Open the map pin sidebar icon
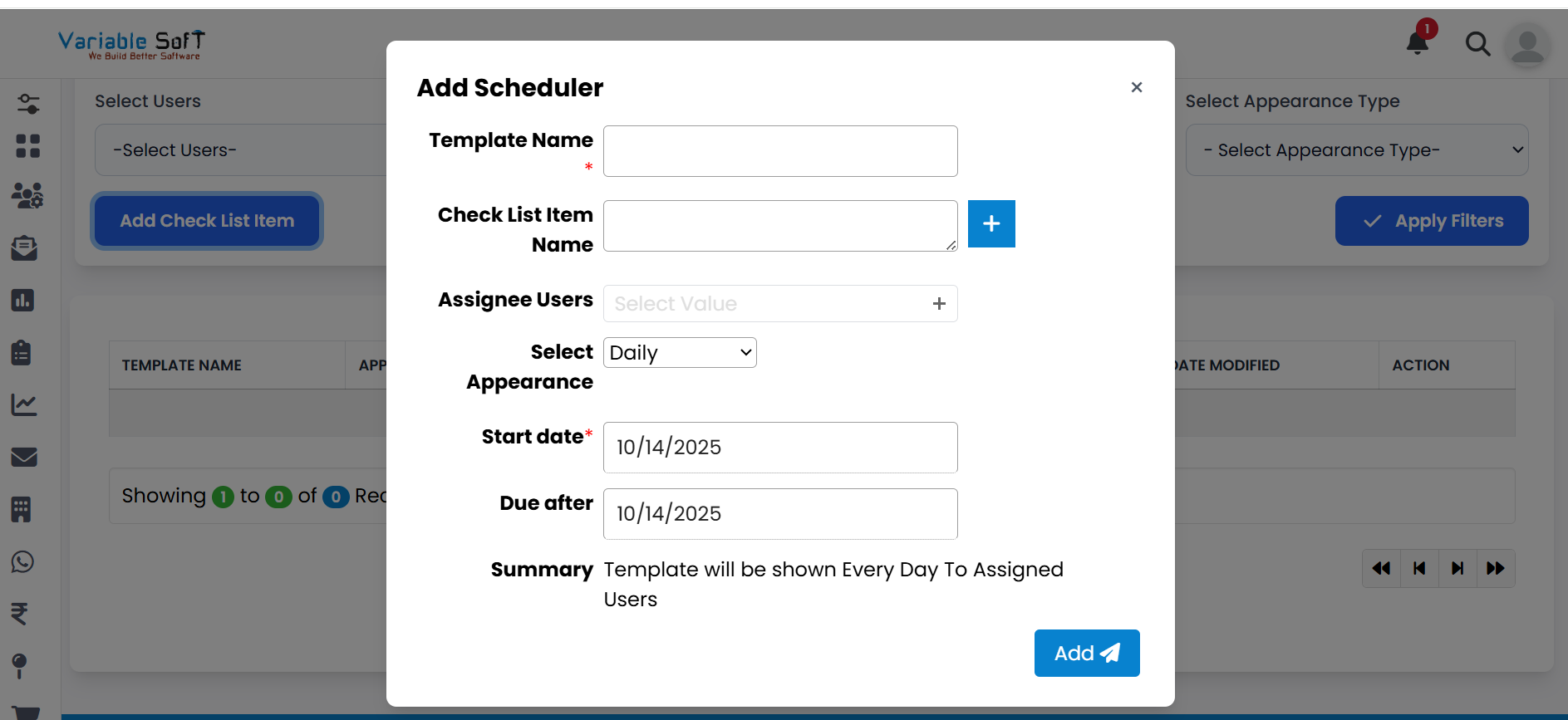Viewport: 1568px width, 720px height. pos(19,666)
